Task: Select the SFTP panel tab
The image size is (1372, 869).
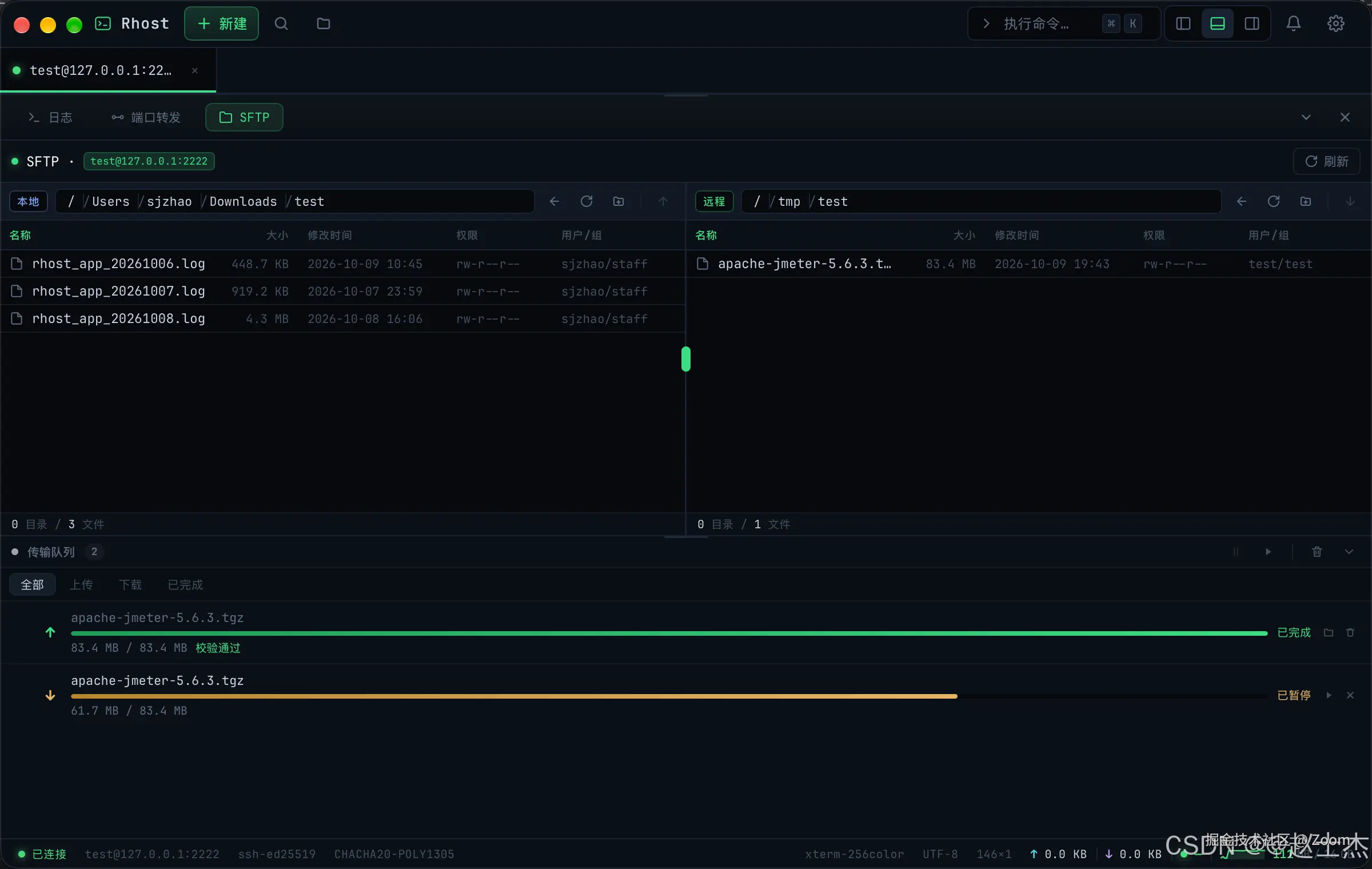Action: (244, 117)
